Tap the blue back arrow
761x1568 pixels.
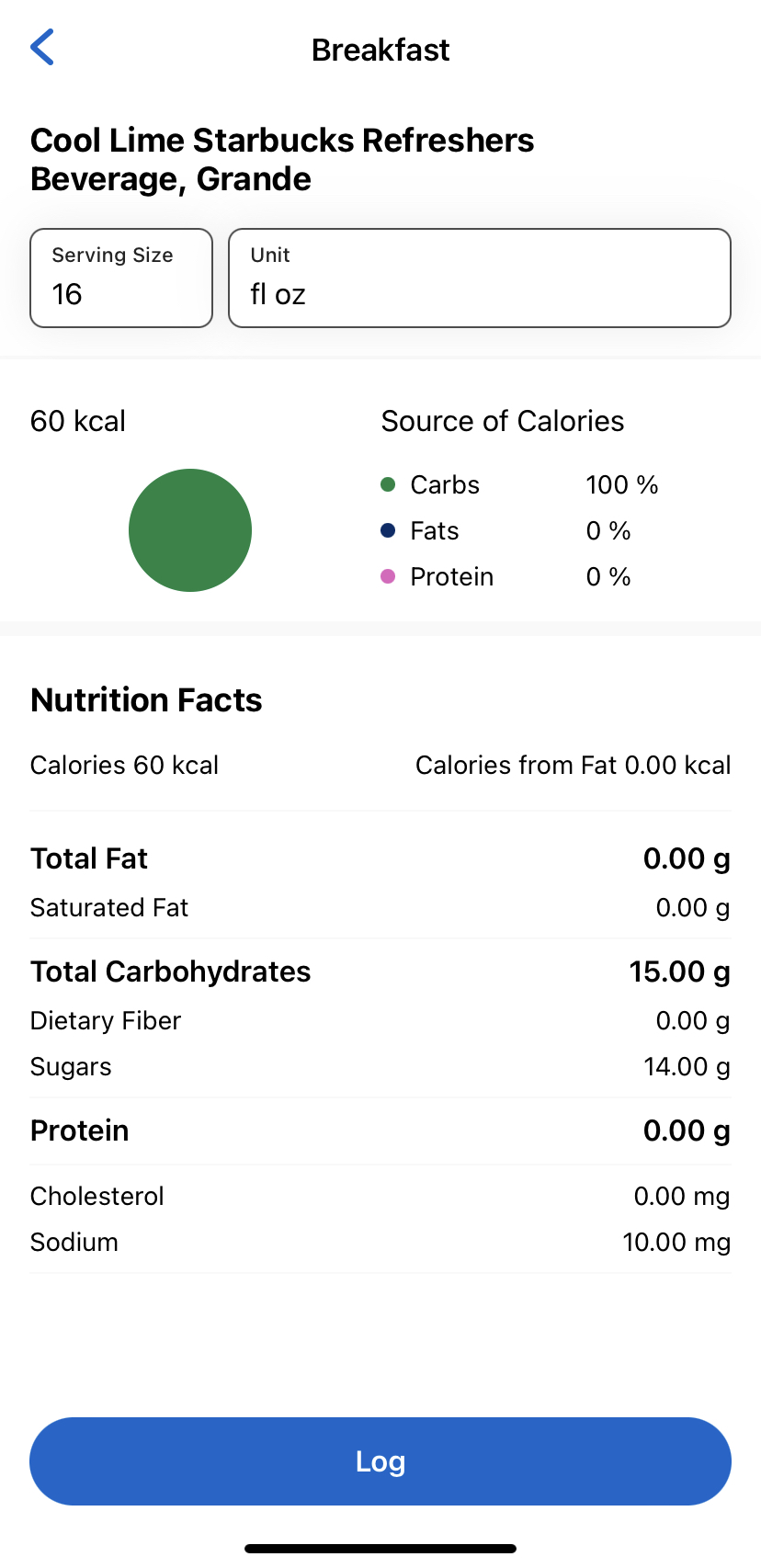click(x=42, y=48)
